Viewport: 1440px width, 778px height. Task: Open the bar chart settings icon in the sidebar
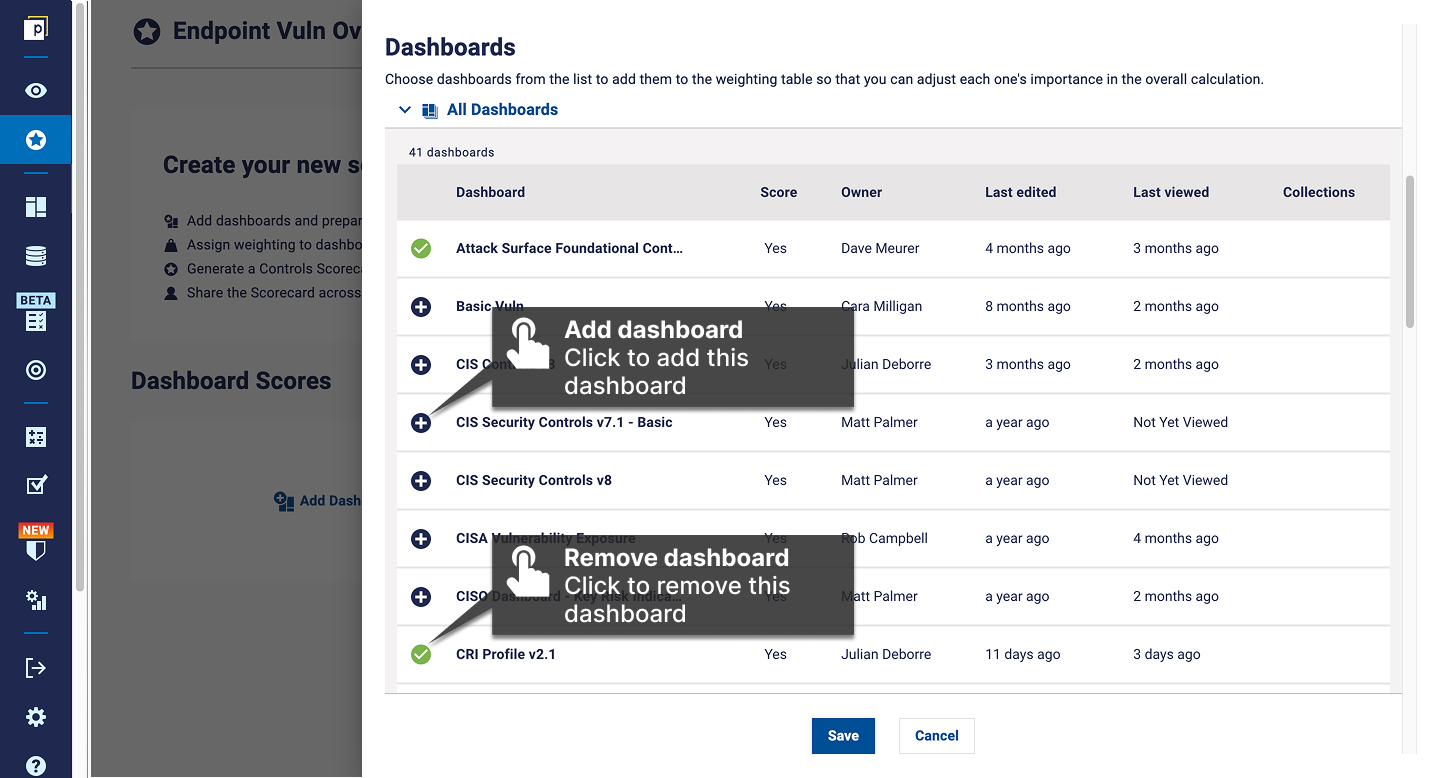click(x=36, y=600)
